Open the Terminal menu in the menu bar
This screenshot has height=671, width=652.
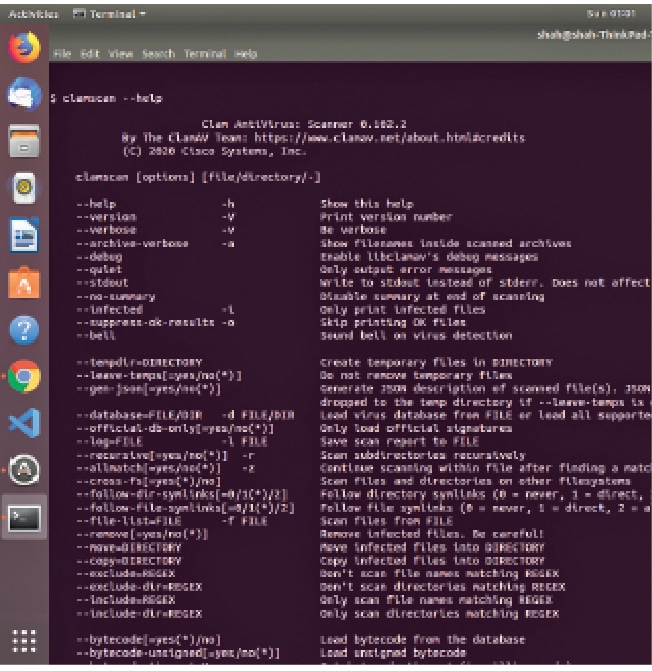point(203,53)
